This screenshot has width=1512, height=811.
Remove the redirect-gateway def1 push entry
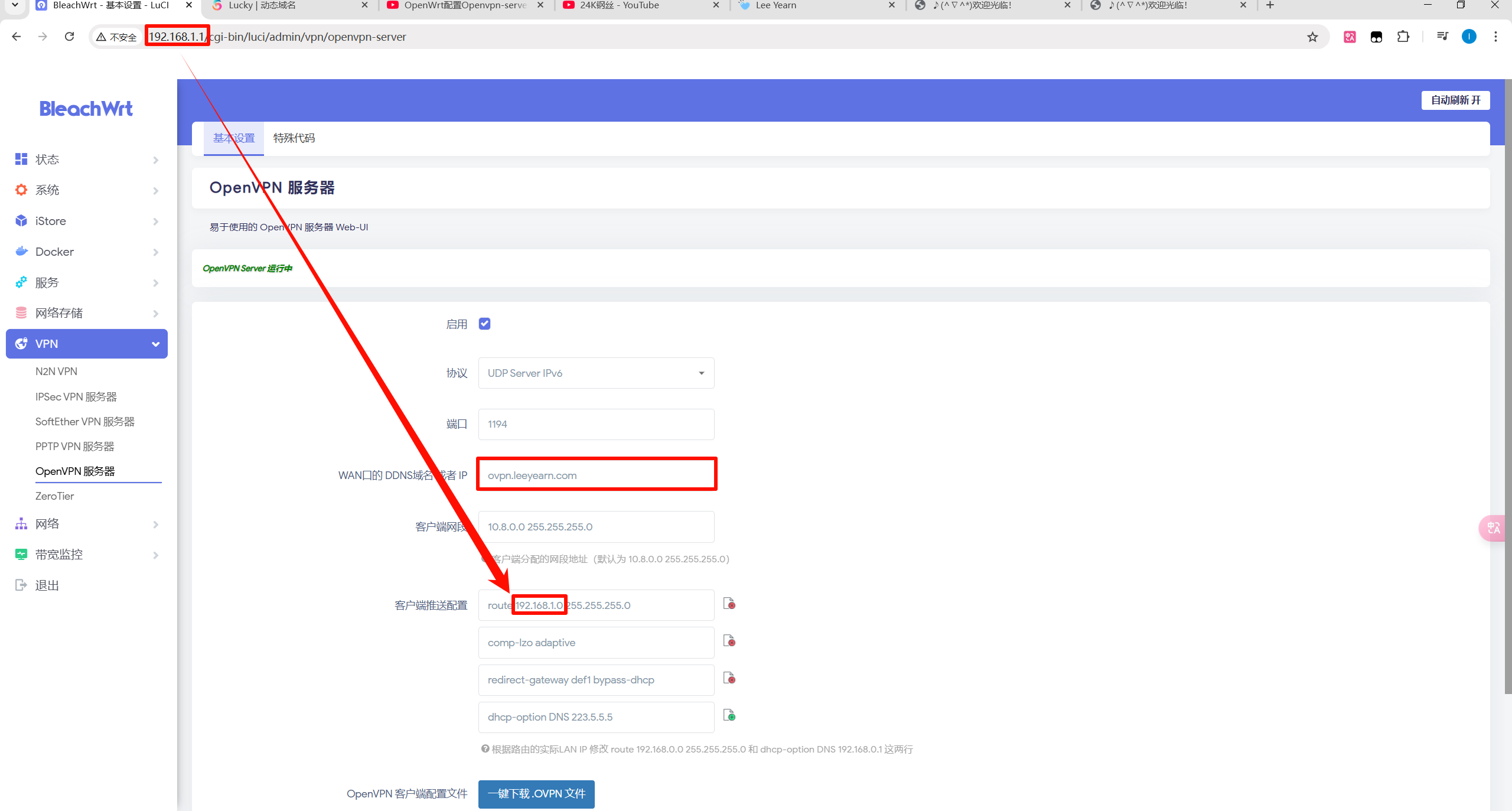coord(729,679)
